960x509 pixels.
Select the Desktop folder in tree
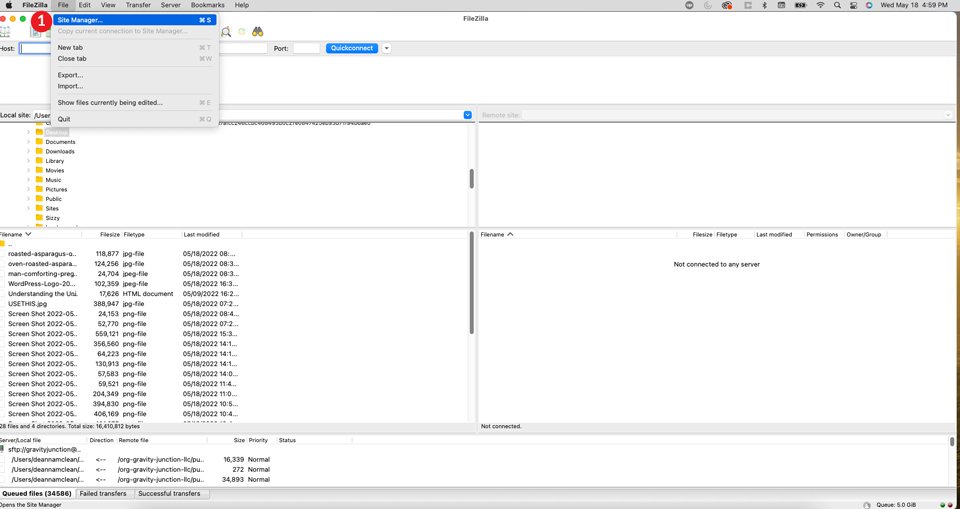click(x=56, y=132)
